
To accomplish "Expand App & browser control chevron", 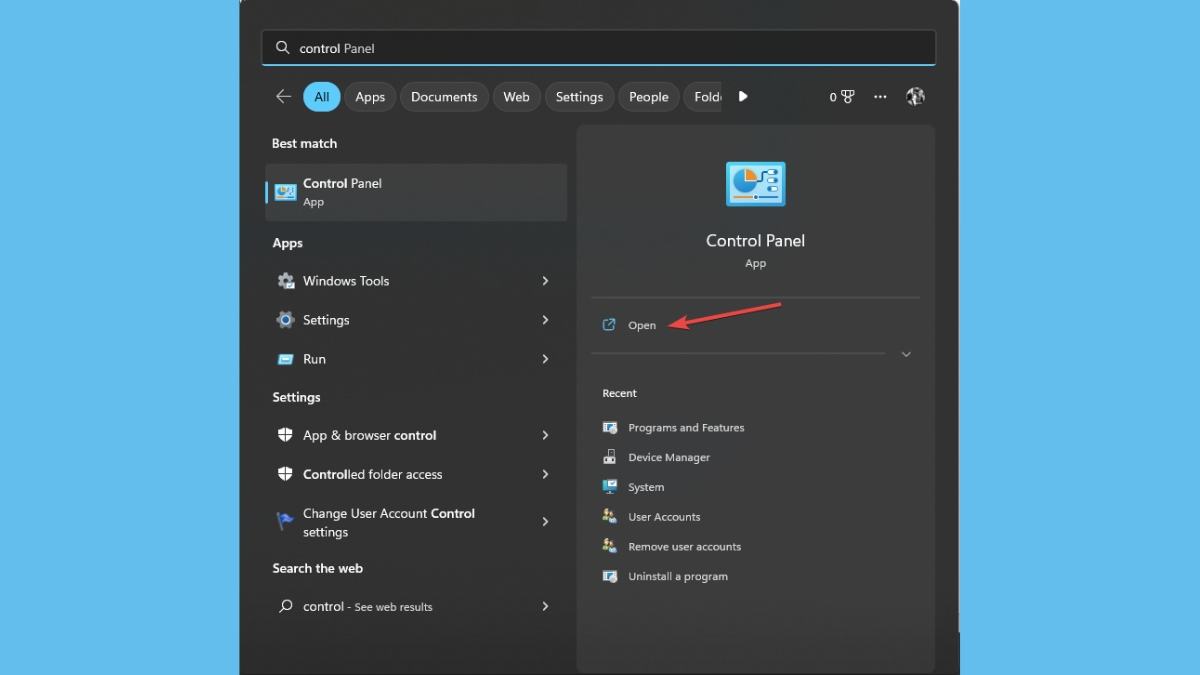I will point(545,435).
